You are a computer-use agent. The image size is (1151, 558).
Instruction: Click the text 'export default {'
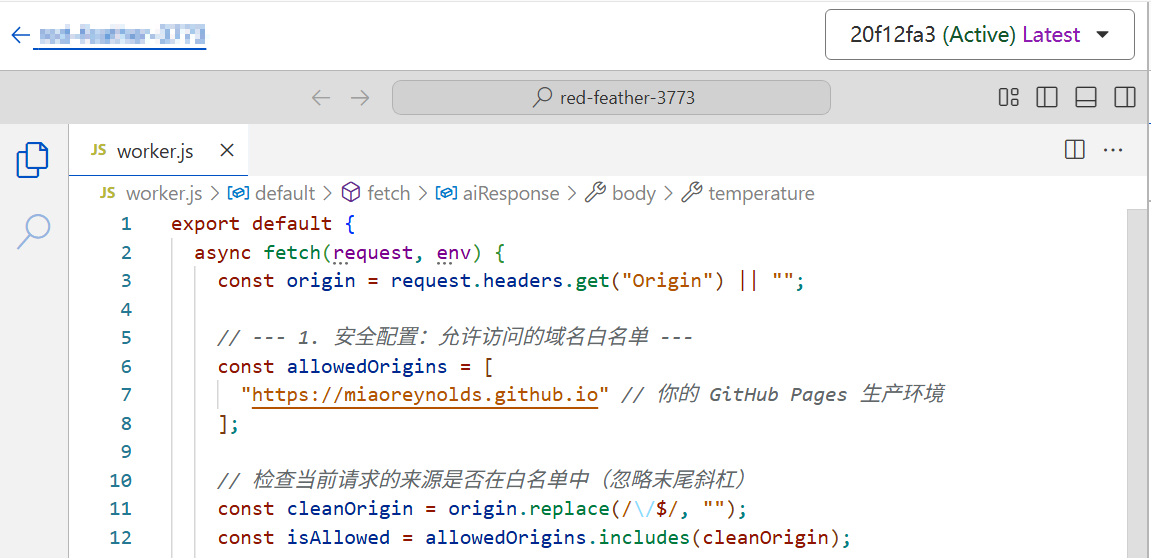[x=263, y=223]
